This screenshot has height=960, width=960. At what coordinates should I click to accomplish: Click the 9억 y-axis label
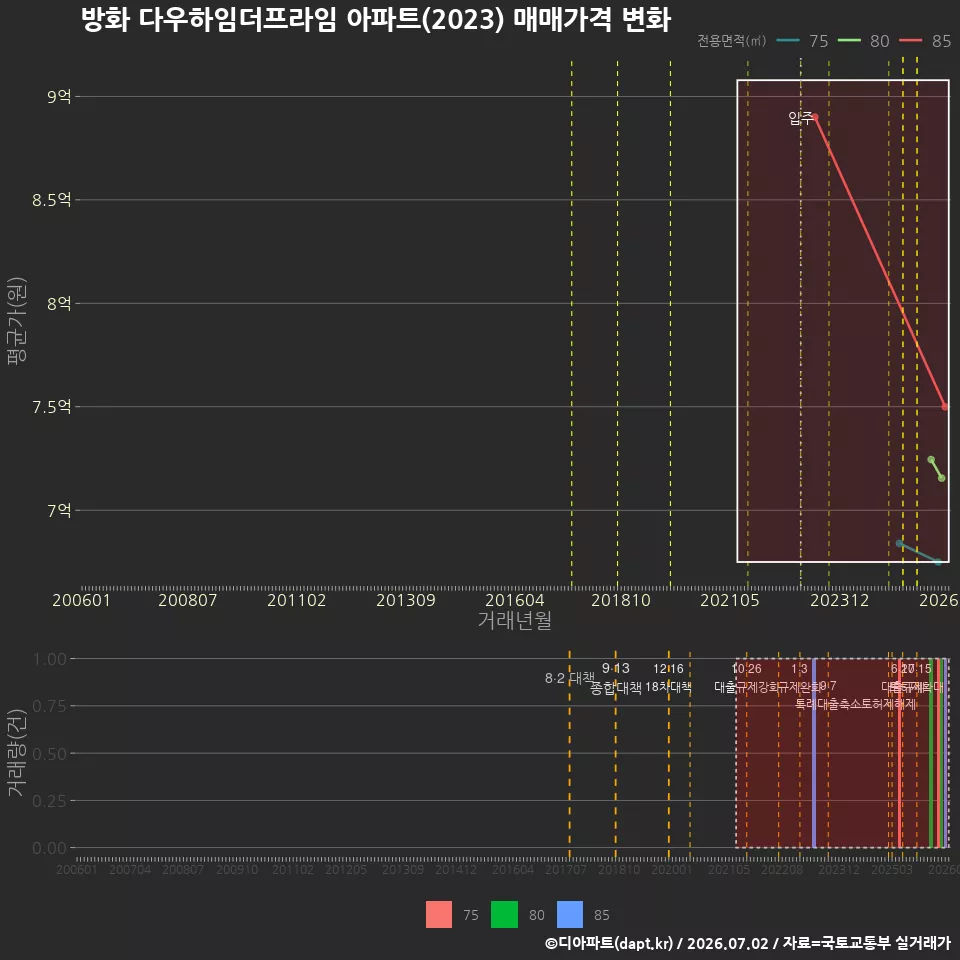coord(59,97)
